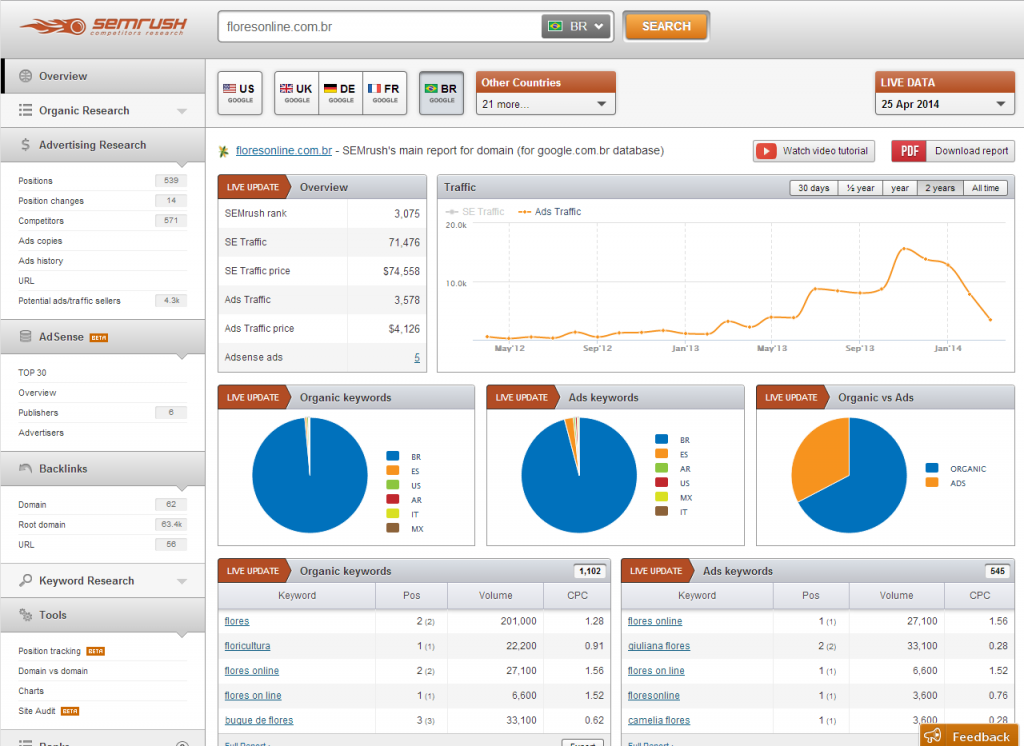Screen dimensions: 1024x746
Task: Select the UK Google flag database
Action: (x=297, y=93)
